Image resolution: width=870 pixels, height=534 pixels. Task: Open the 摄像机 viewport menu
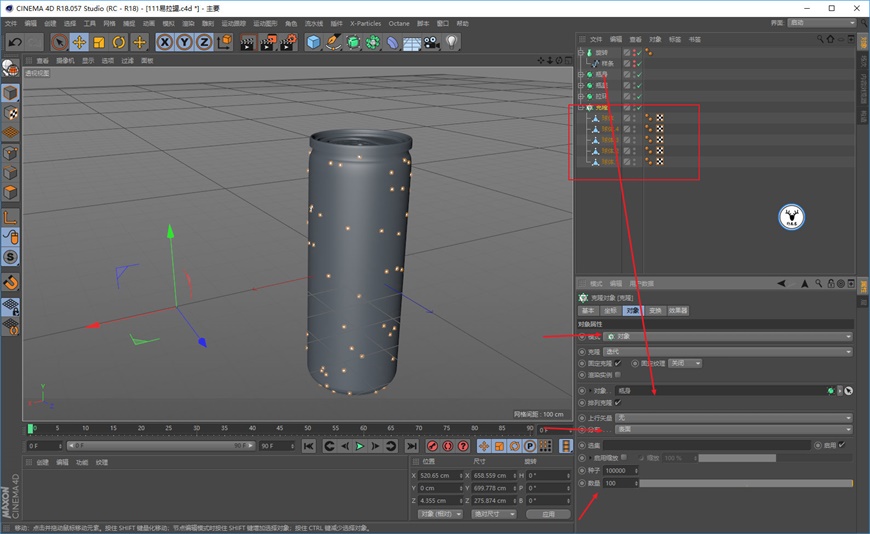point(65,61)
